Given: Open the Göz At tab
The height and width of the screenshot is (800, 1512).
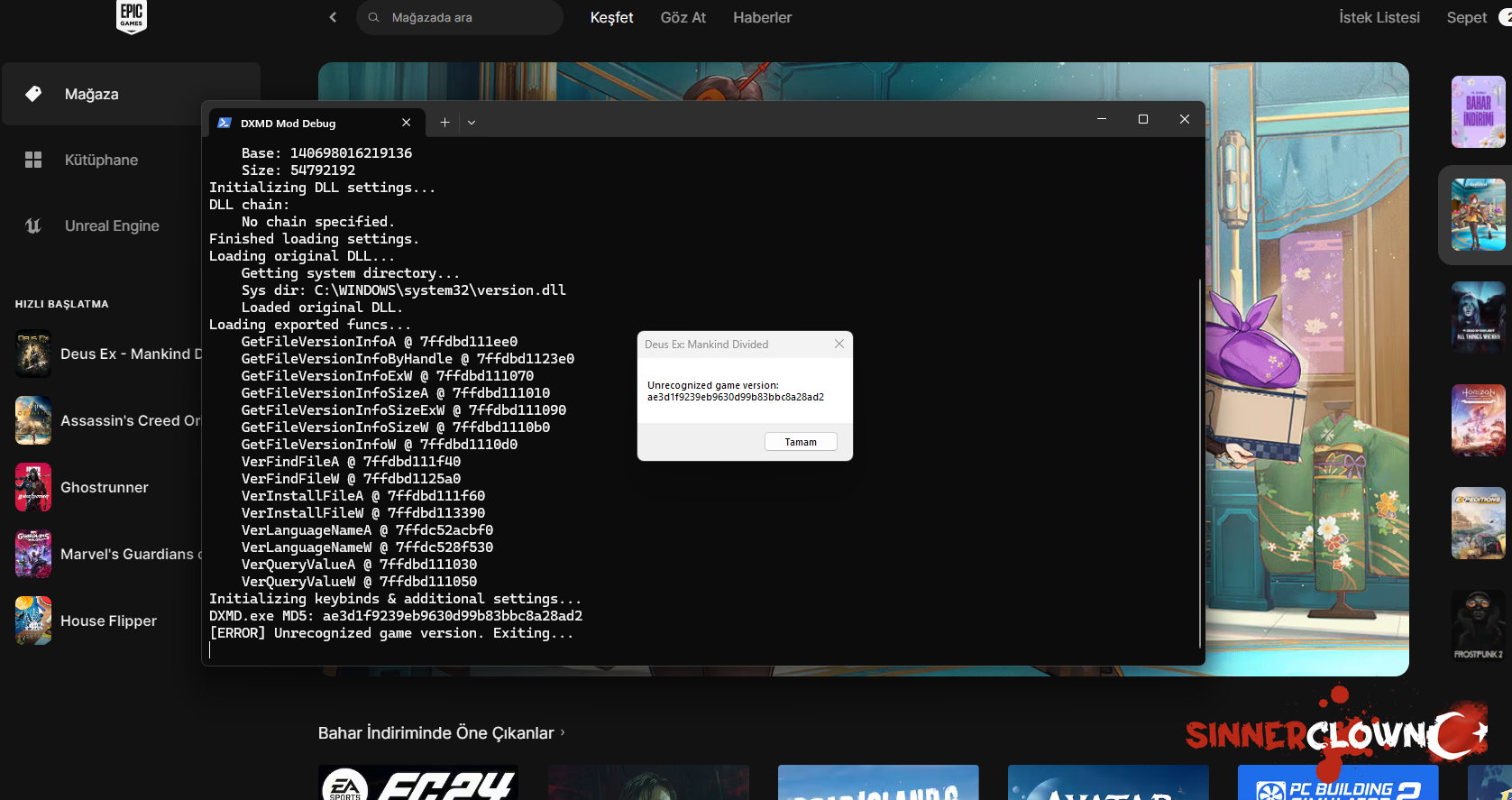Looking at the screenshot, I should [683, 17].
